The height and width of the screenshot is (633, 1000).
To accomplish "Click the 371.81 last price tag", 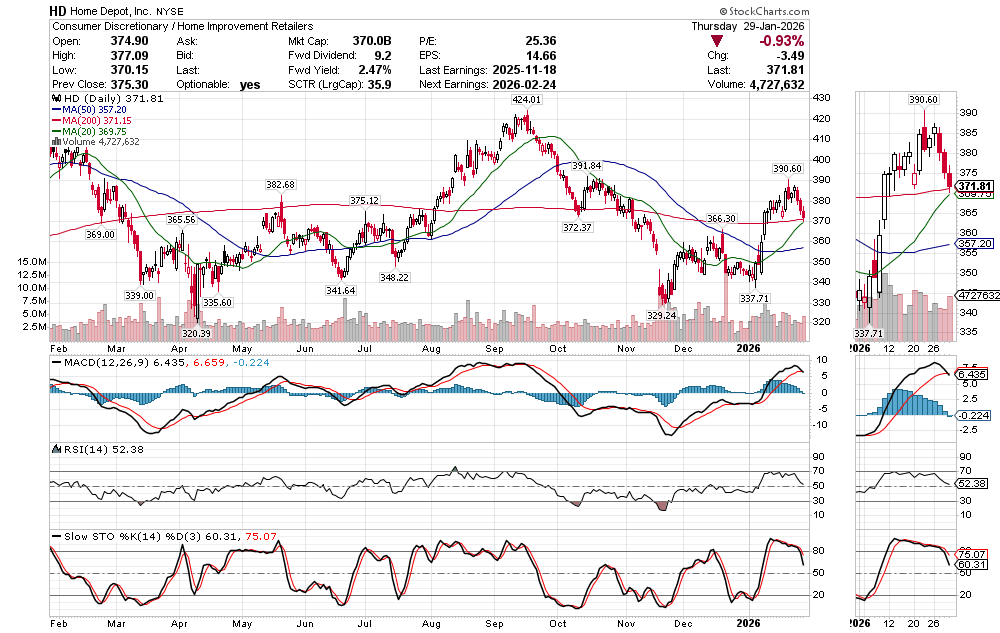I will pos(973,186).
